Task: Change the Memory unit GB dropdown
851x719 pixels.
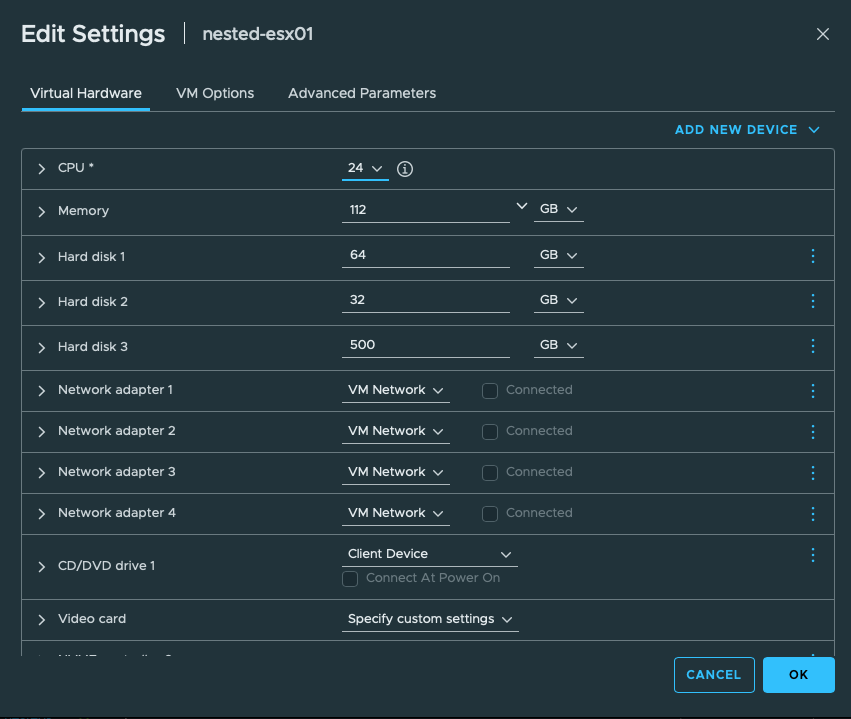Action: pyautogui.click(x=558, y=209)
